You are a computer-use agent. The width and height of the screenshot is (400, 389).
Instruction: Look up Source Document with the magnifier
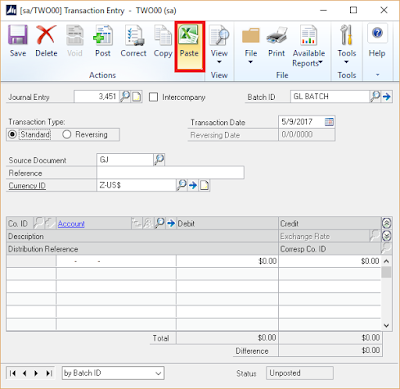(159, 160)
